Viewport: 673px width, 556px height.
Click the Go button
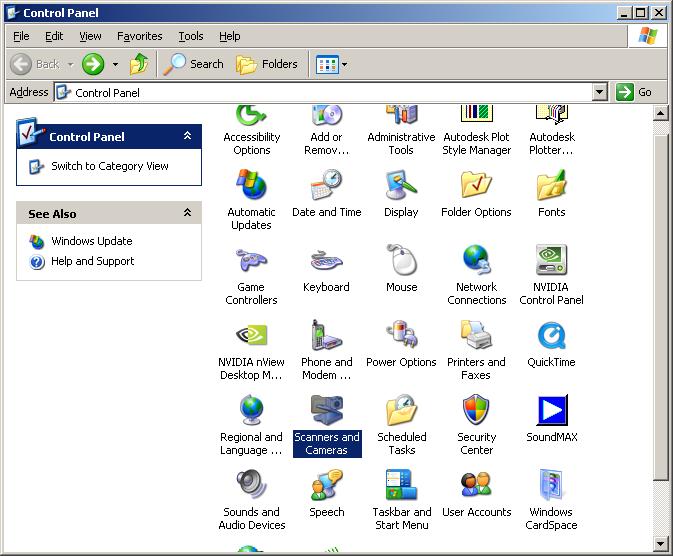[634, 92]
